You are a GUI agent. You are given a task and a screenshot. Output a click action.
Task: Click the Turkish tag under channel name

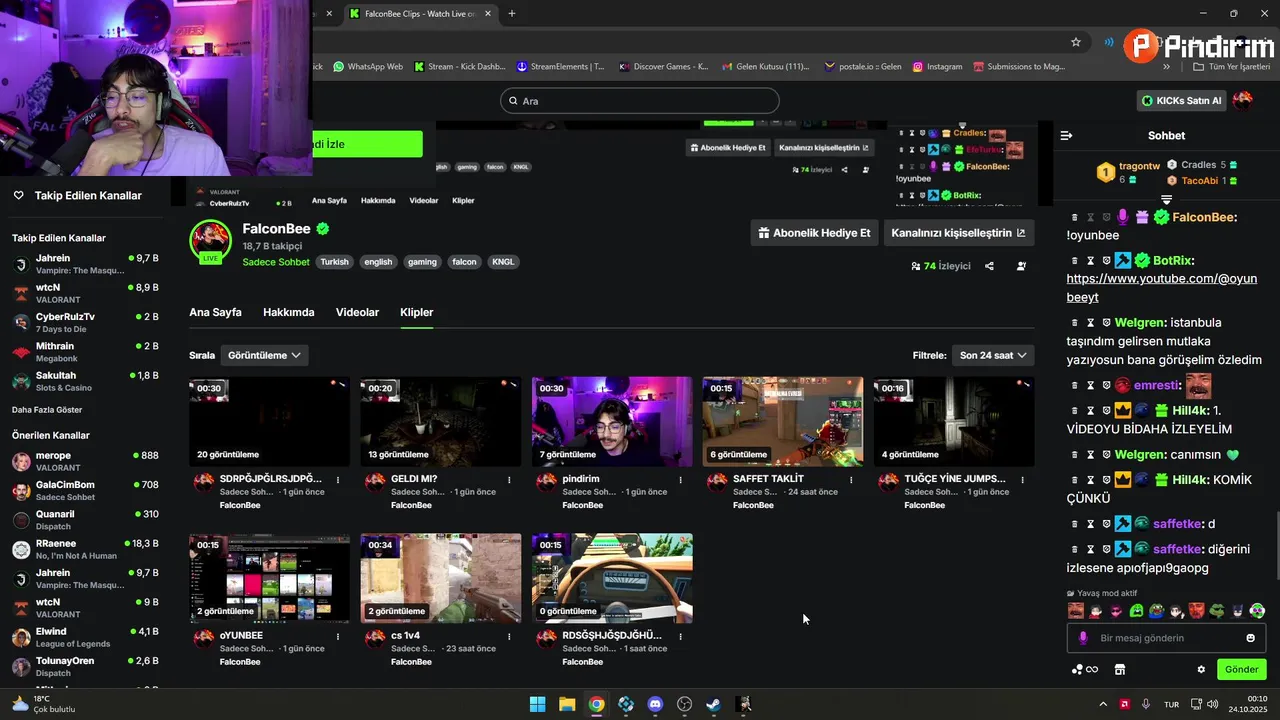click(x=334, y=262)
